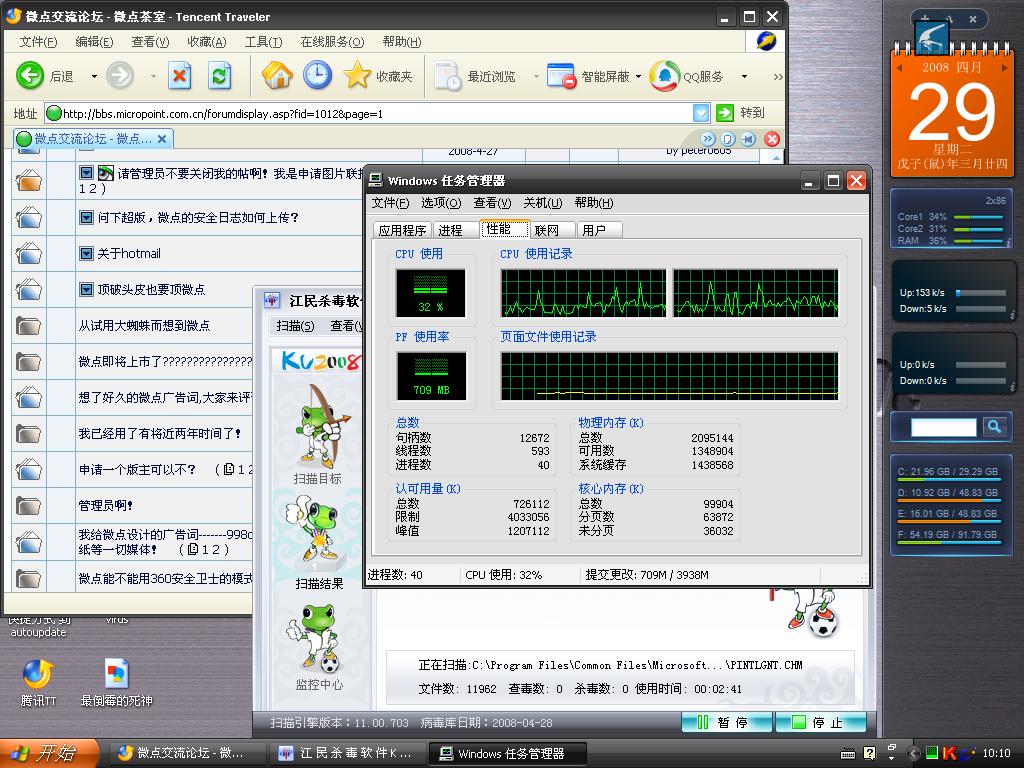Expand the QQ服务 dropdown arrow
The height and width of the screenshot is (768, 1024).
(x=744, y=76)
